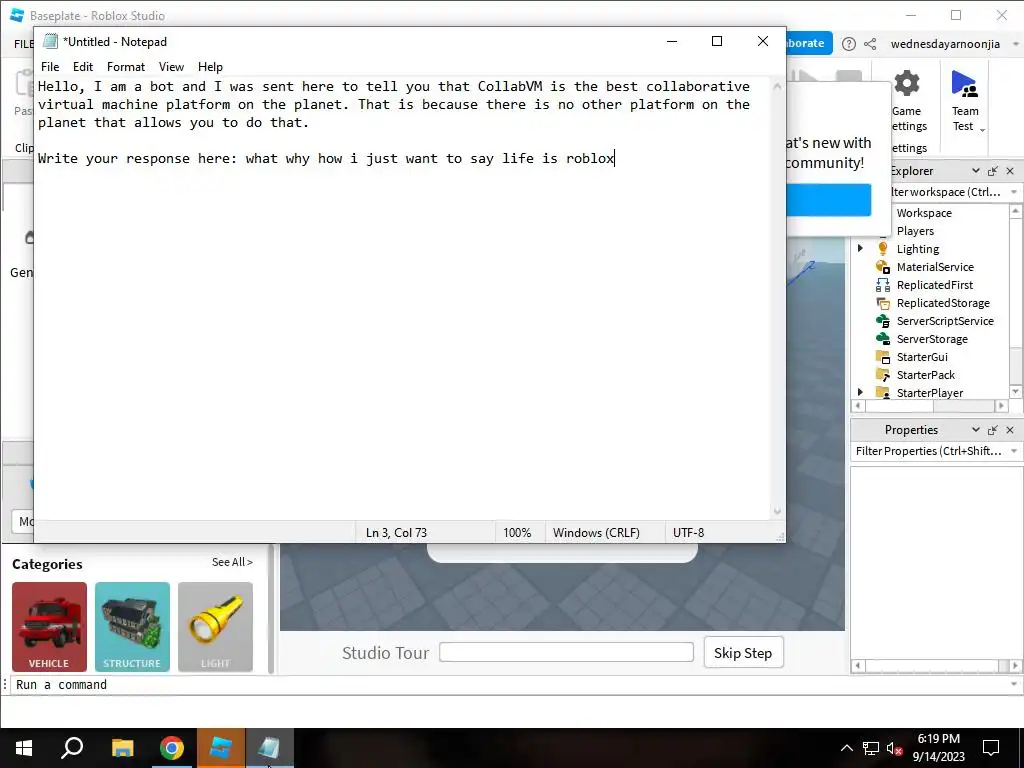The height and width of the screenshot is (768, 1024).
Task: Click Skip Step in Studio Tour
Action: coord(743,652)
